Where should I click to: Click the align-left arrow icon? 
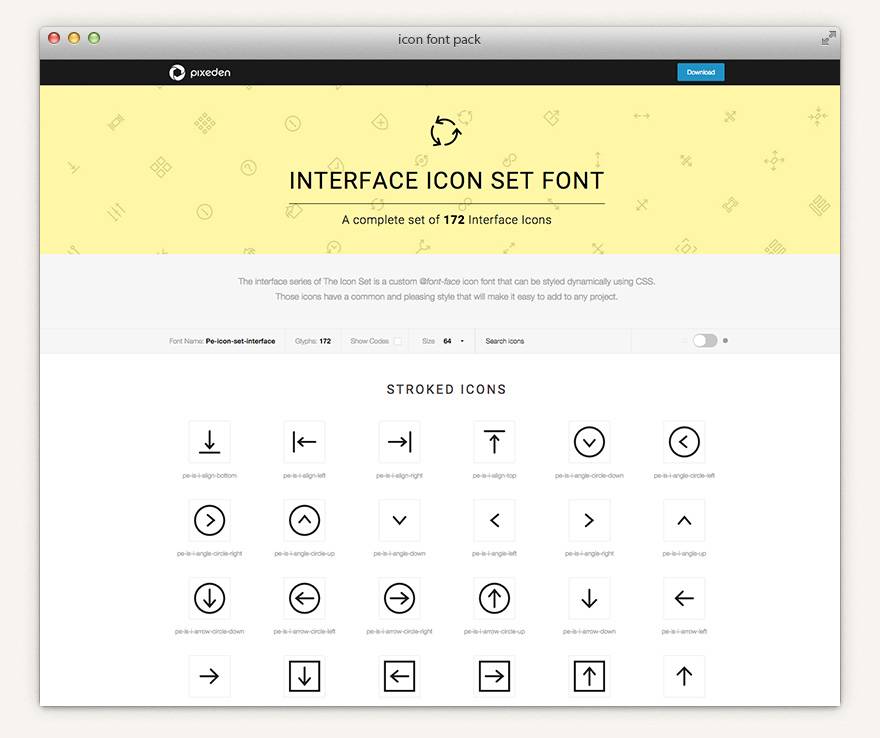[304, 442]
